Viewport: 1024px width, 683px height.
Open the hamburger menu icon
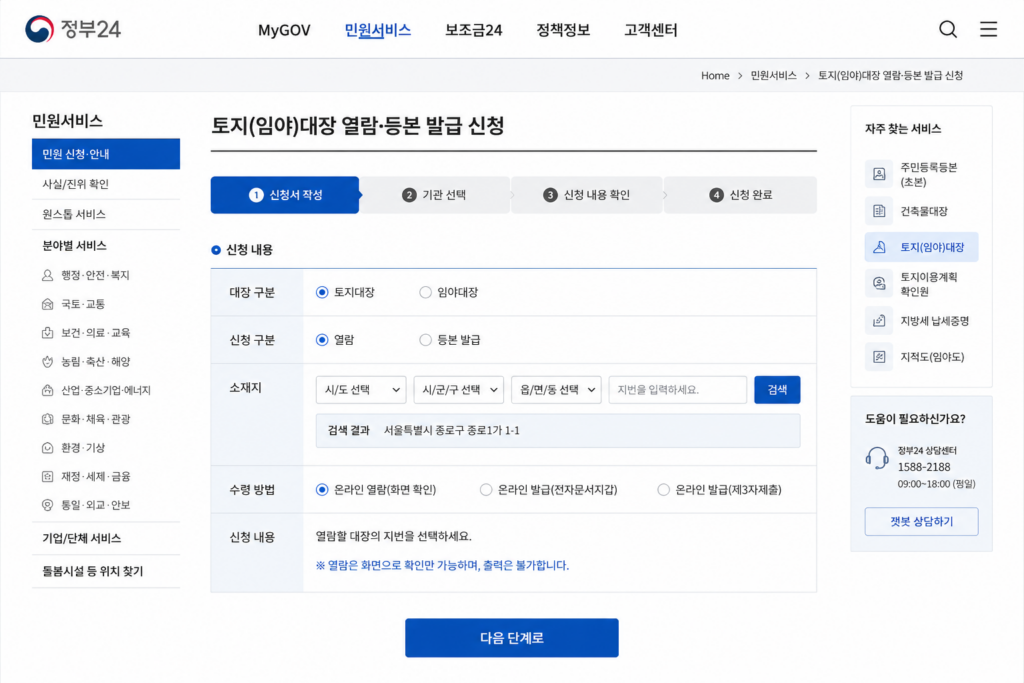(x=988, y=29)
